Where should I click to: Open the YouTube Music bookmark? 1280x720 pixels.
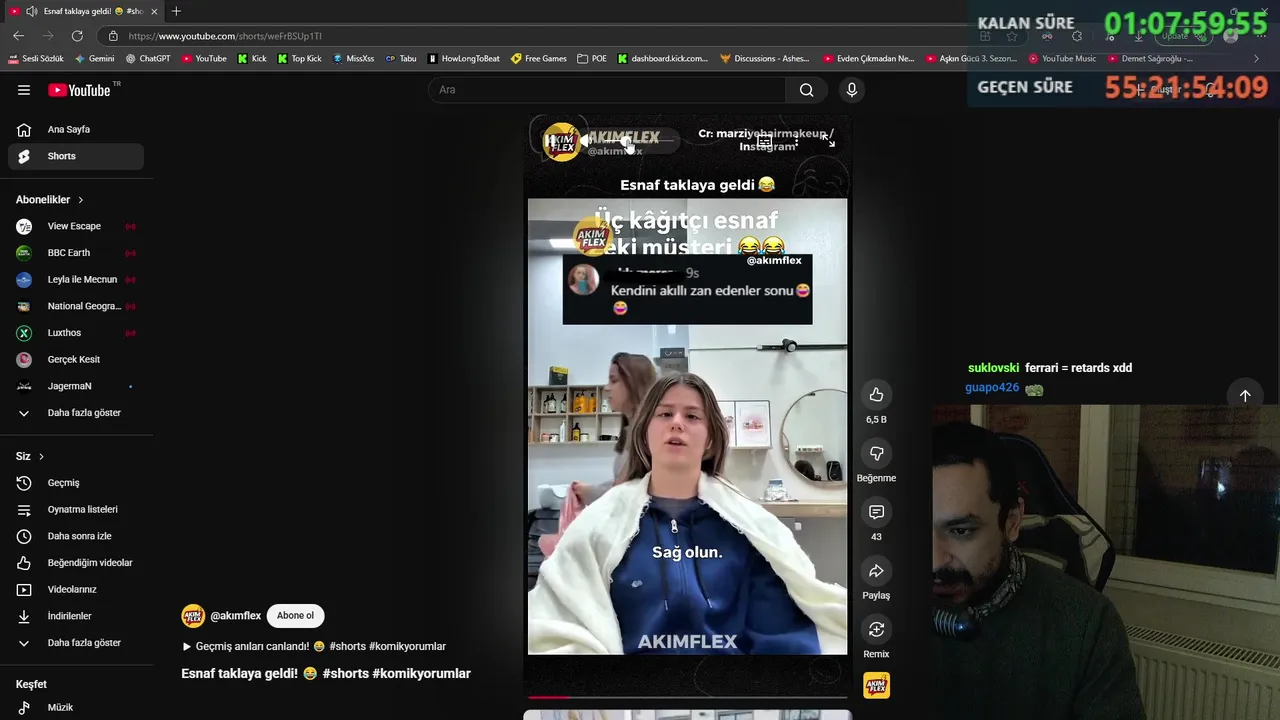coord(1062,59)
